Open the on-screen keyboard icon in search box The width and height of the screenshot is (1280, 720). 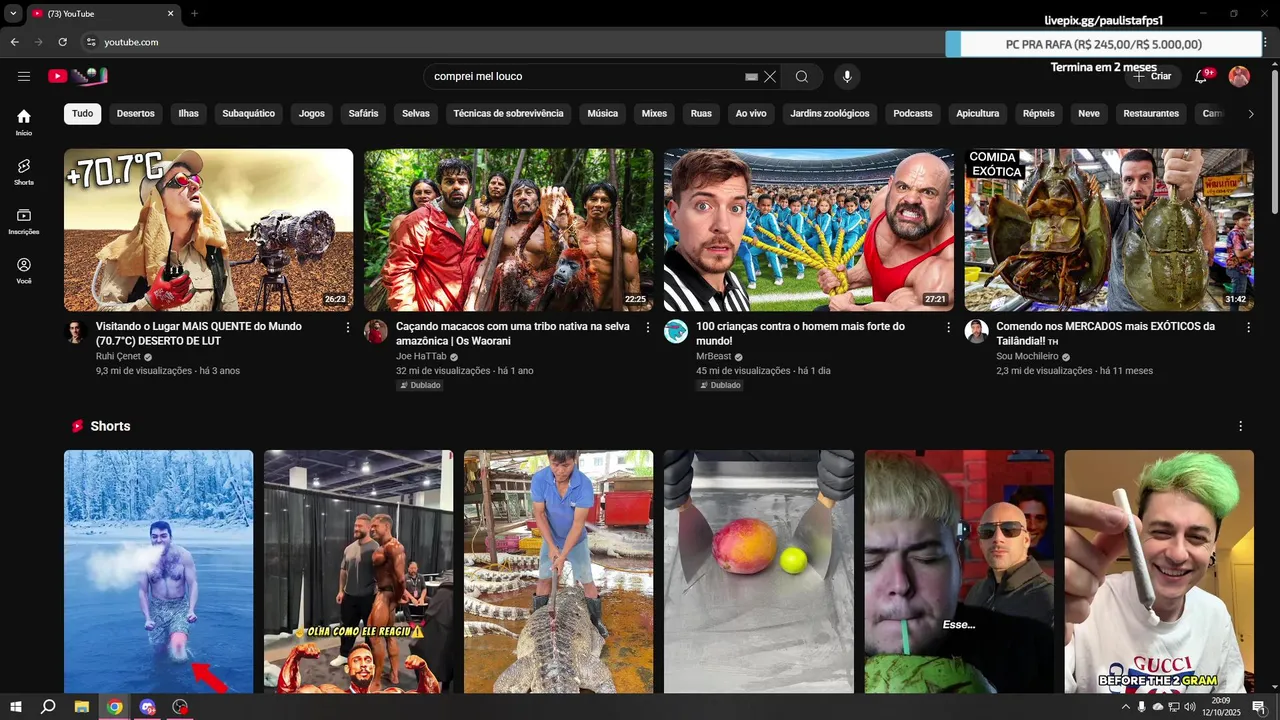752,76
